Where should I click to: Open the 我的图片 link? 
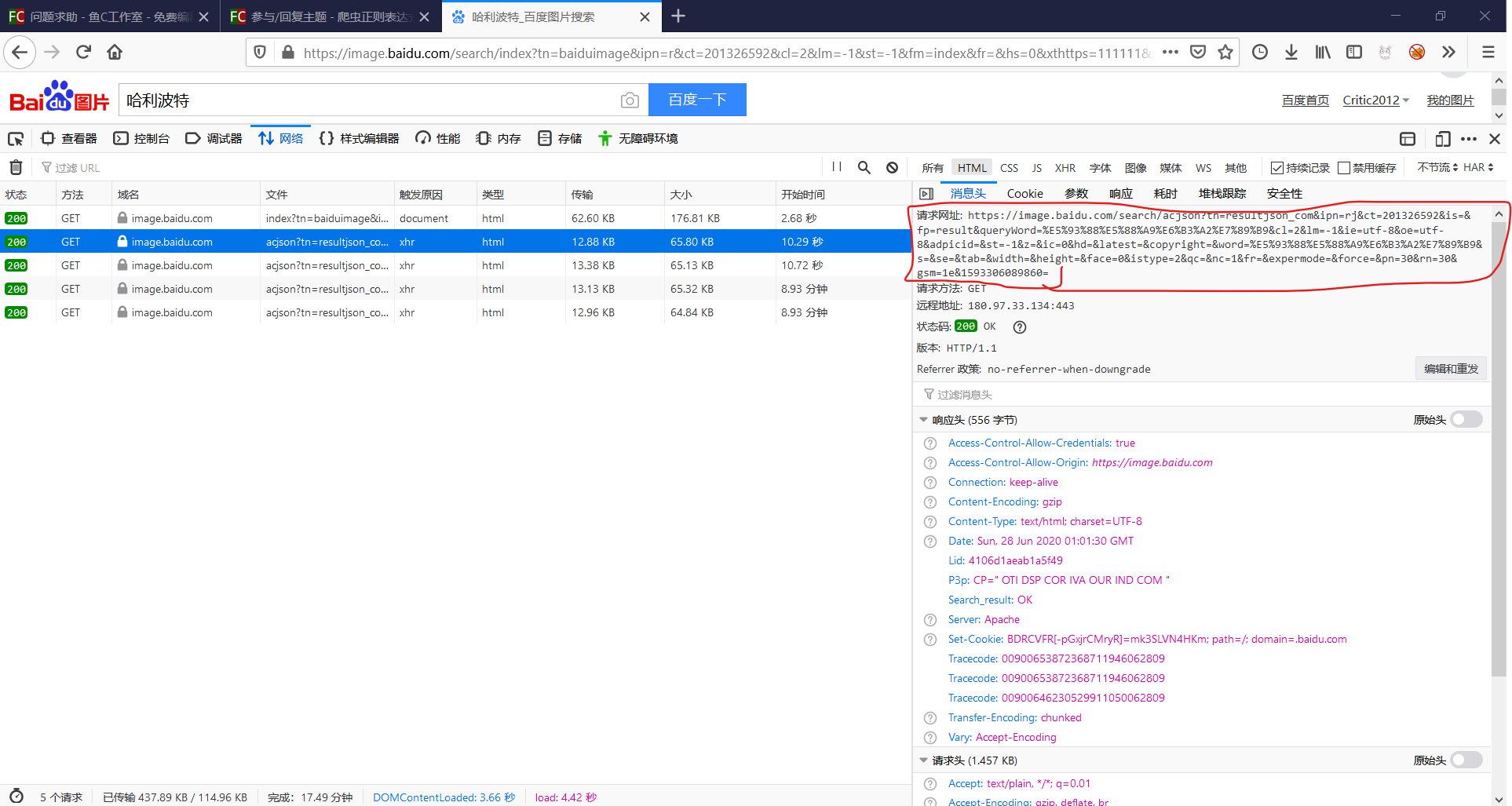click(x=1450, y=100)
